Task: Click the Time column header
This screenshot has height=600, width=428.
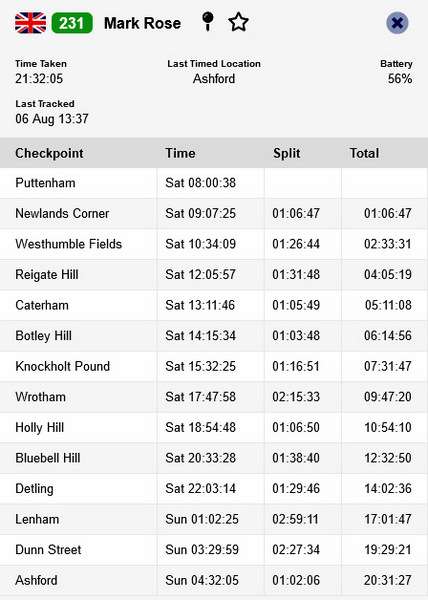Action: coord(180,153)
